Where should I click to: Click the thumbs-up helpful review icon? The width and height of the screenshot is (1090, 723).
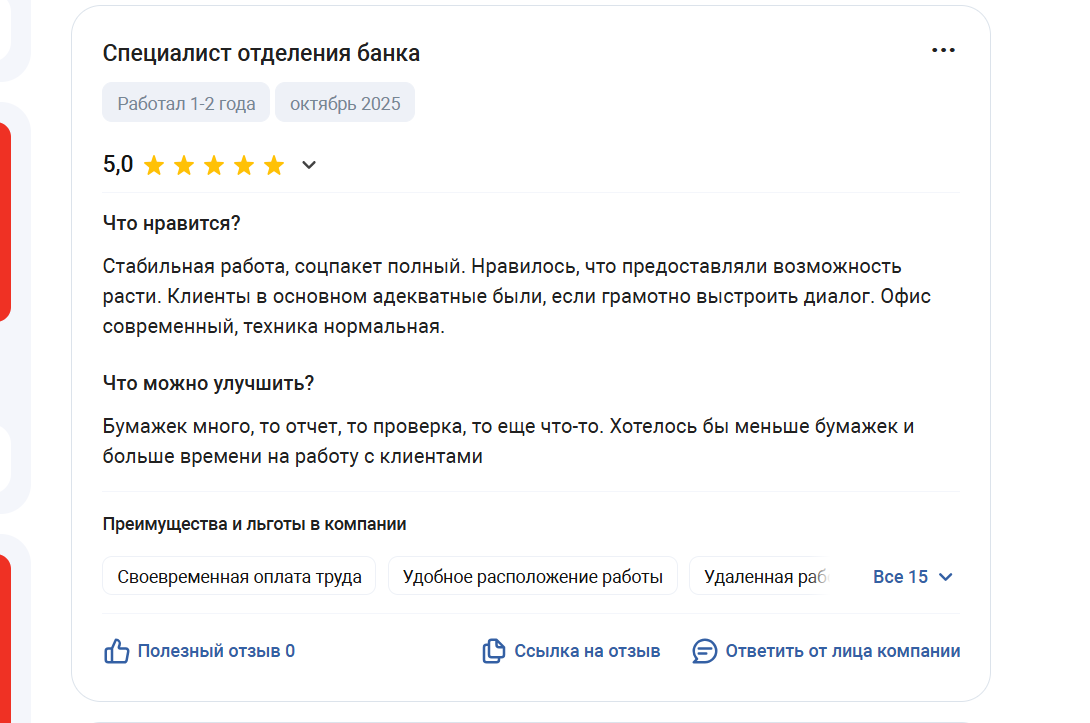pyautogui.click(x=117, y=652)
